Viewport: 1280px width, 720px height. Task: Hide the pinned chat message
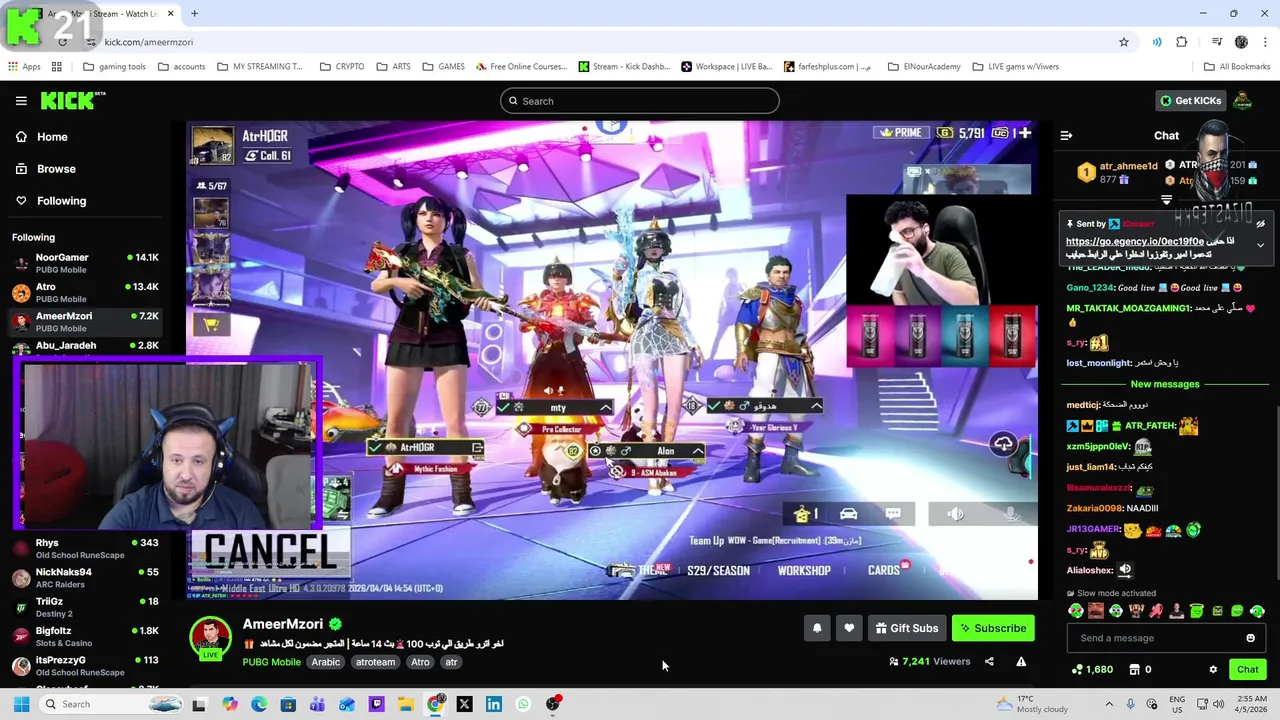coord(1261,225)
